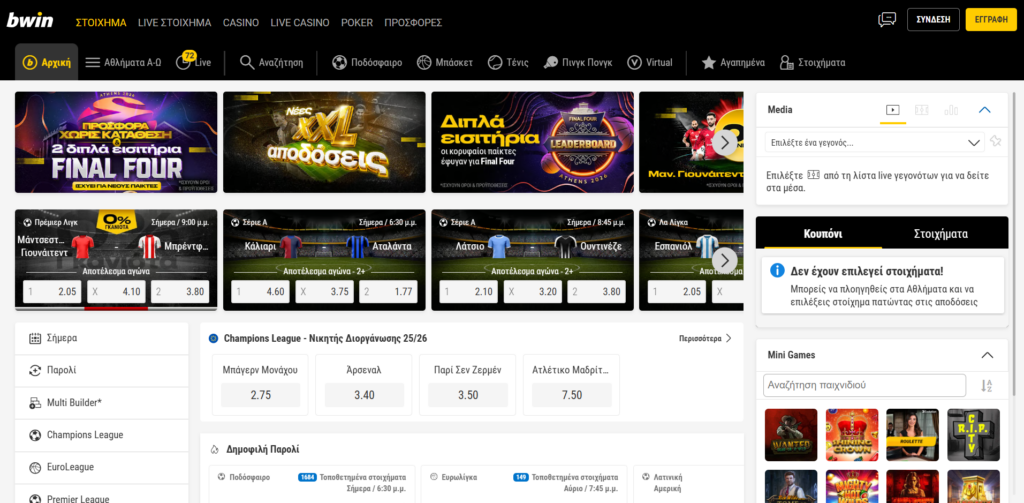Open Virtual sports section
This screenshot has height=503, width=1024.
(650, 63)
